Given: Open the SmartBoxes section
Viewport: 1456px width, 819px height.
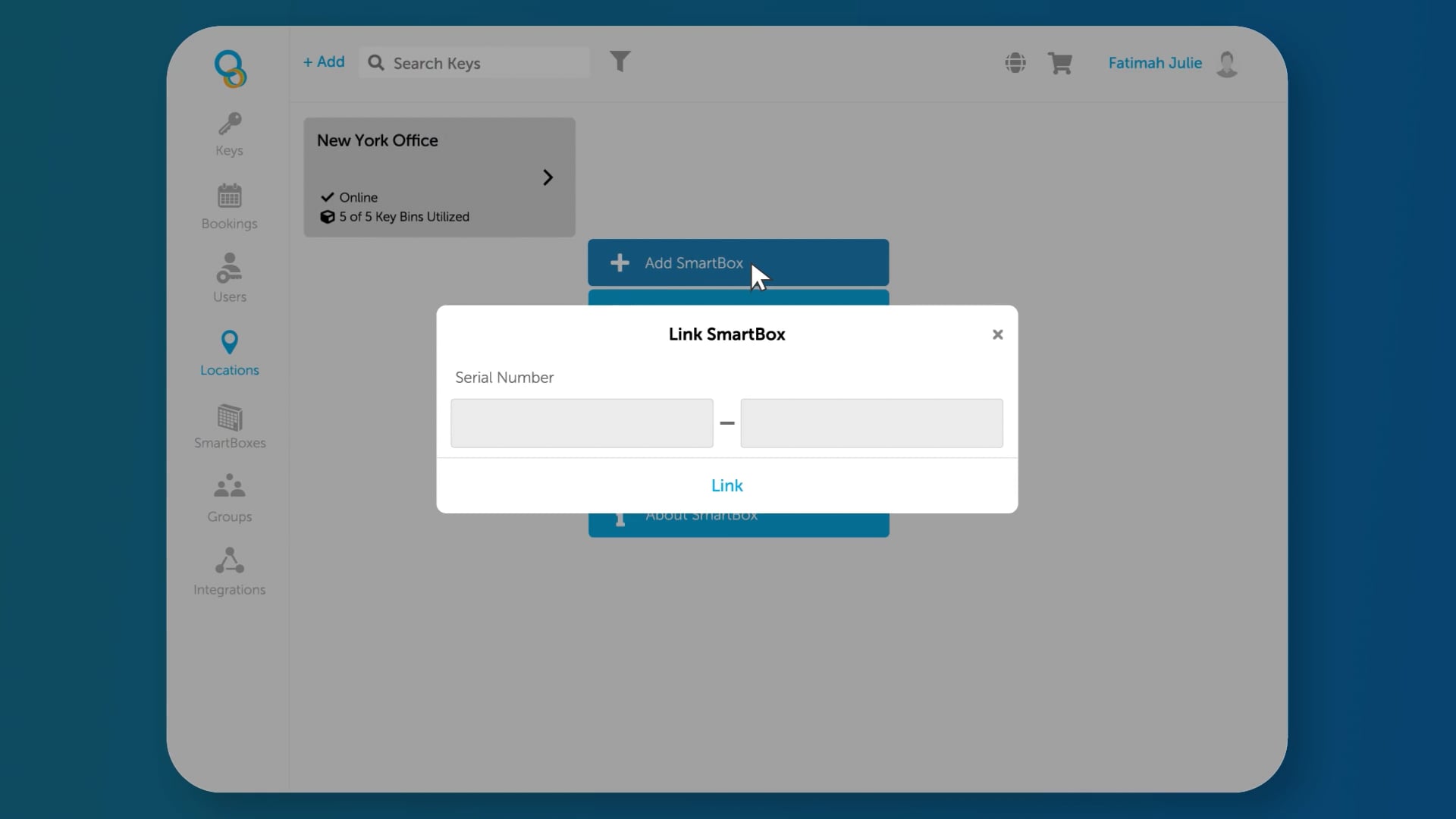Looking at the screenshot, I should pyautogui.click(x=229, y=426).
